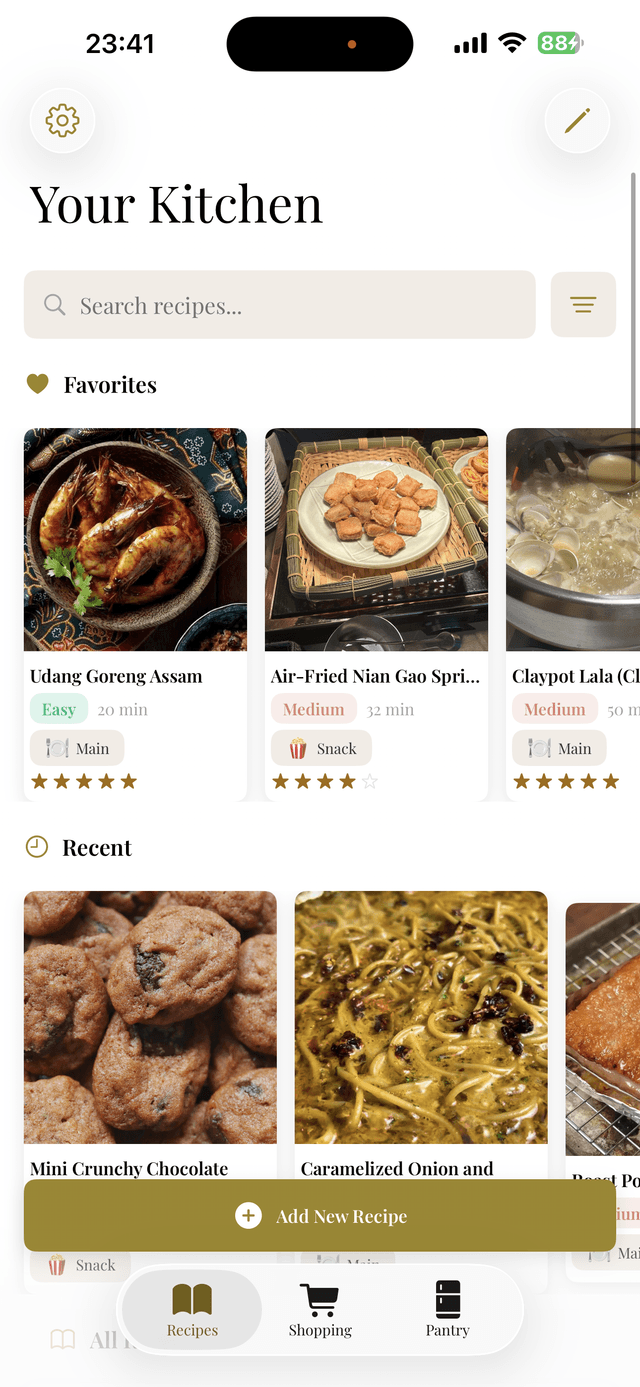Set Air-Fried Nian Gao rating to five stars
Screen dimensions: 640x1387
[x=370, y=781]
